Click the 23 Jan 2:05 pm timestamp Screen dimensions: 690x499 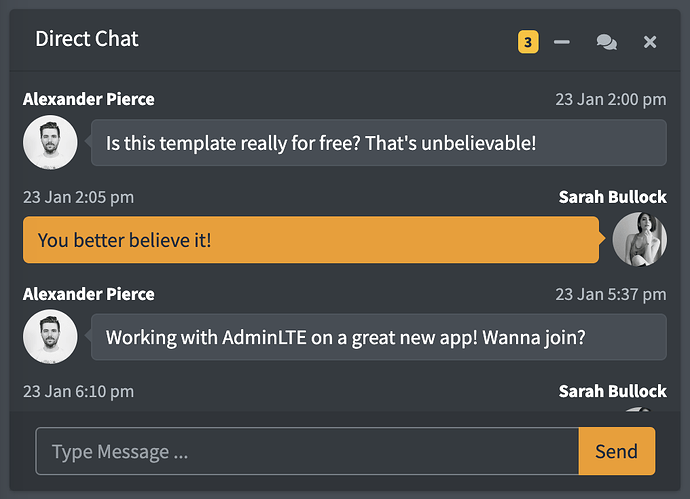click(78, 197)
